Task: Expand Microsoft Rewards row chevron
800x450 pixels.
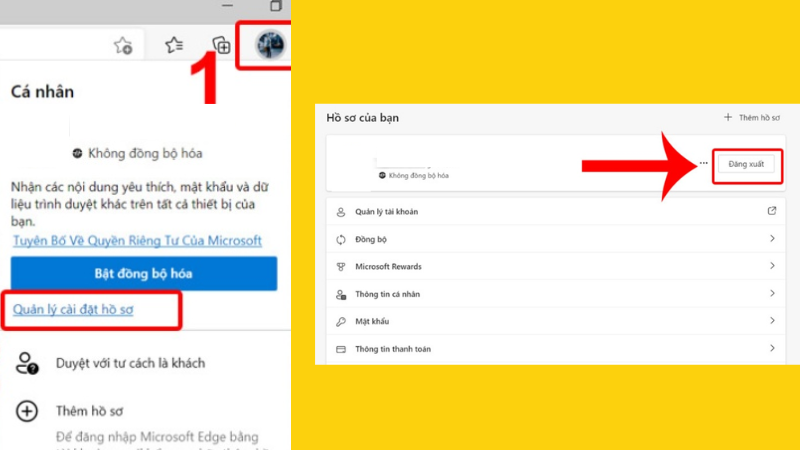Action: 771,266
